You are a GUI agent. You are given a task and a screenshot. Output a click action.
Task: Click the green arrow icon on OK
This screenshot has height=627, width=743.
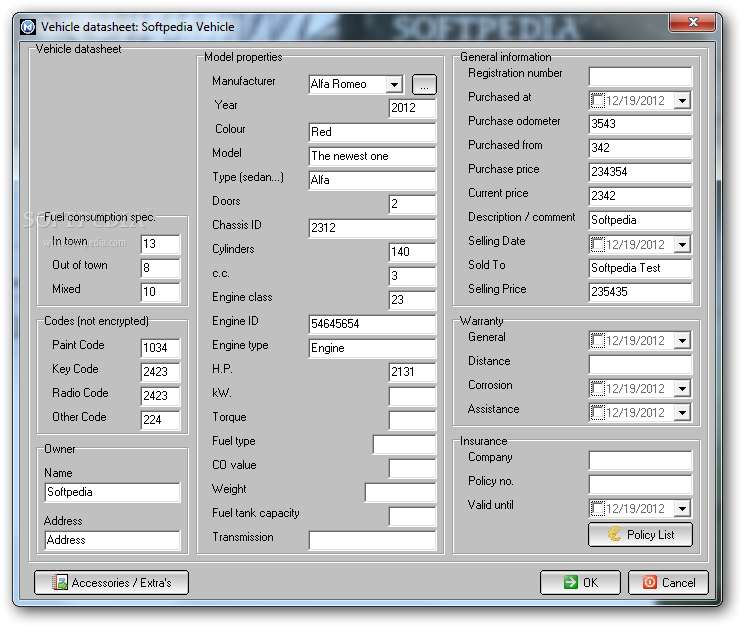pyautogui.click(x=571, y=582)
